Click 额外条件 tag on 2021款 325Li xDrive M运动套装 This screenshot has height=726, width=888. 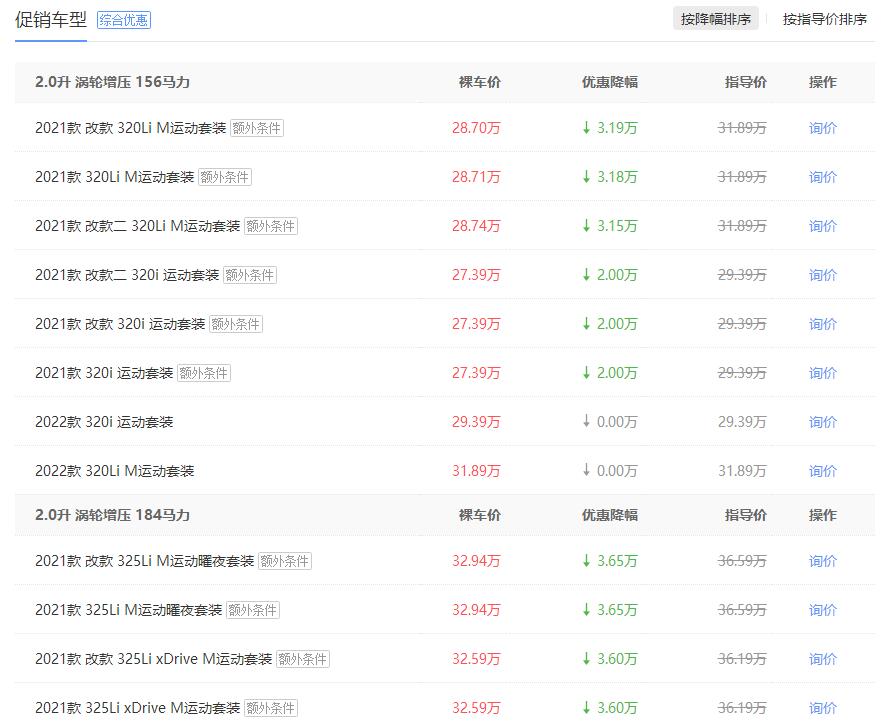pyautogui.click(x=271, y=708)
